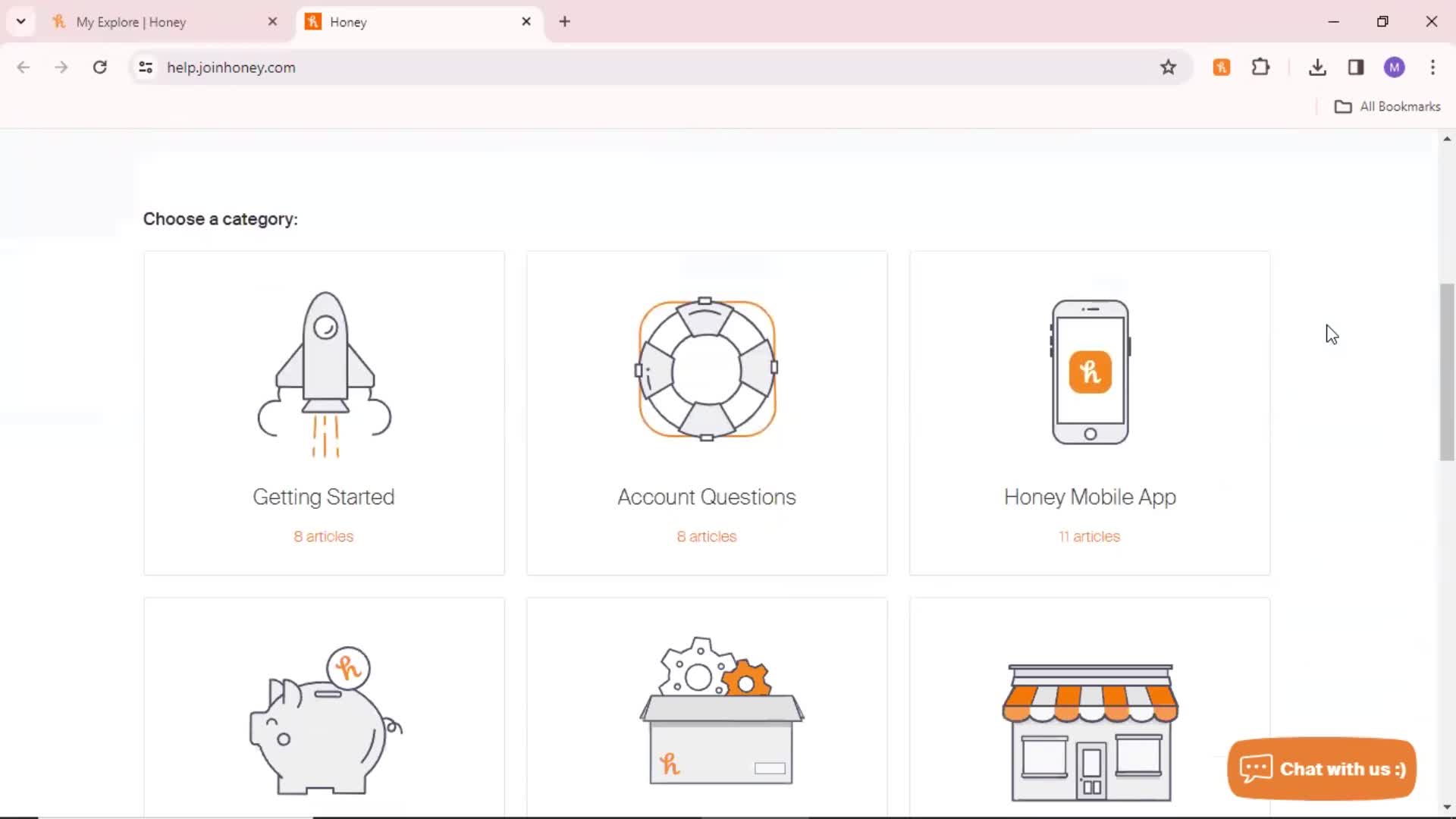Open a new browser tab
The image size is (1456, 819).
(564, 22)
